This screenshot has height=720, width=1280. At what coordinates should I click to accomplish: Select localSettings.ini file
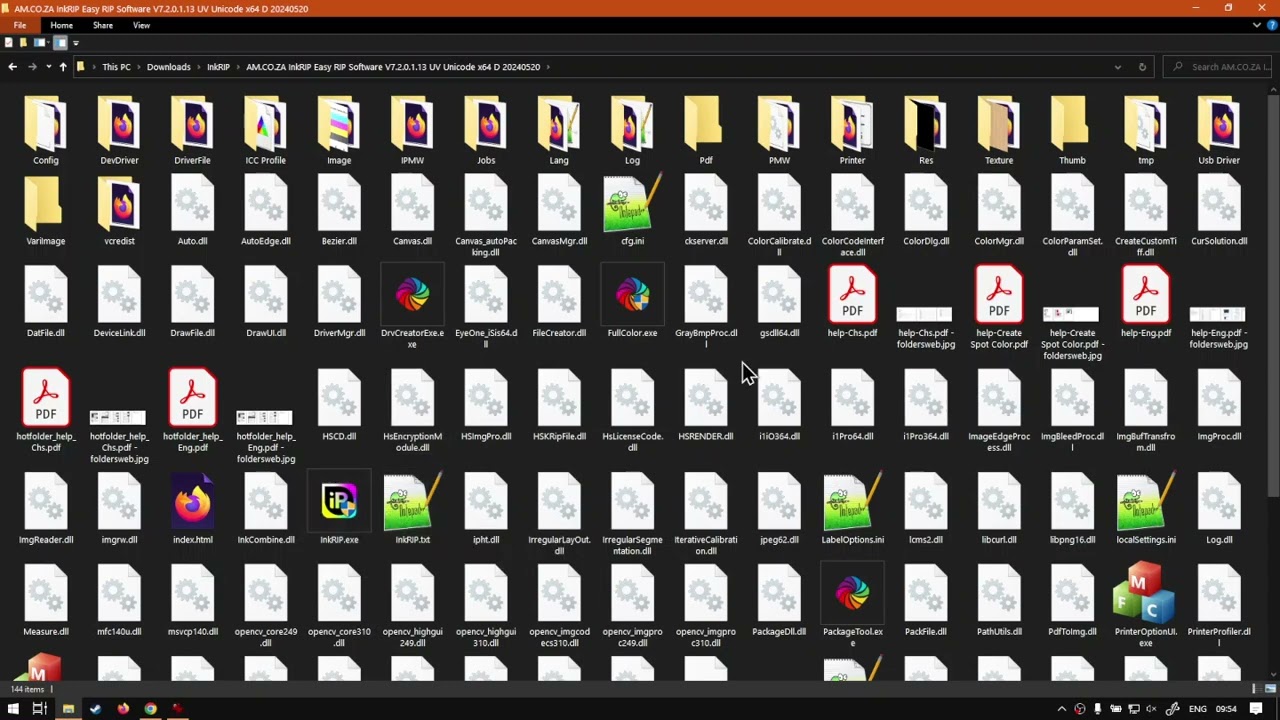pyautogui.click(x=1145, y=510)
